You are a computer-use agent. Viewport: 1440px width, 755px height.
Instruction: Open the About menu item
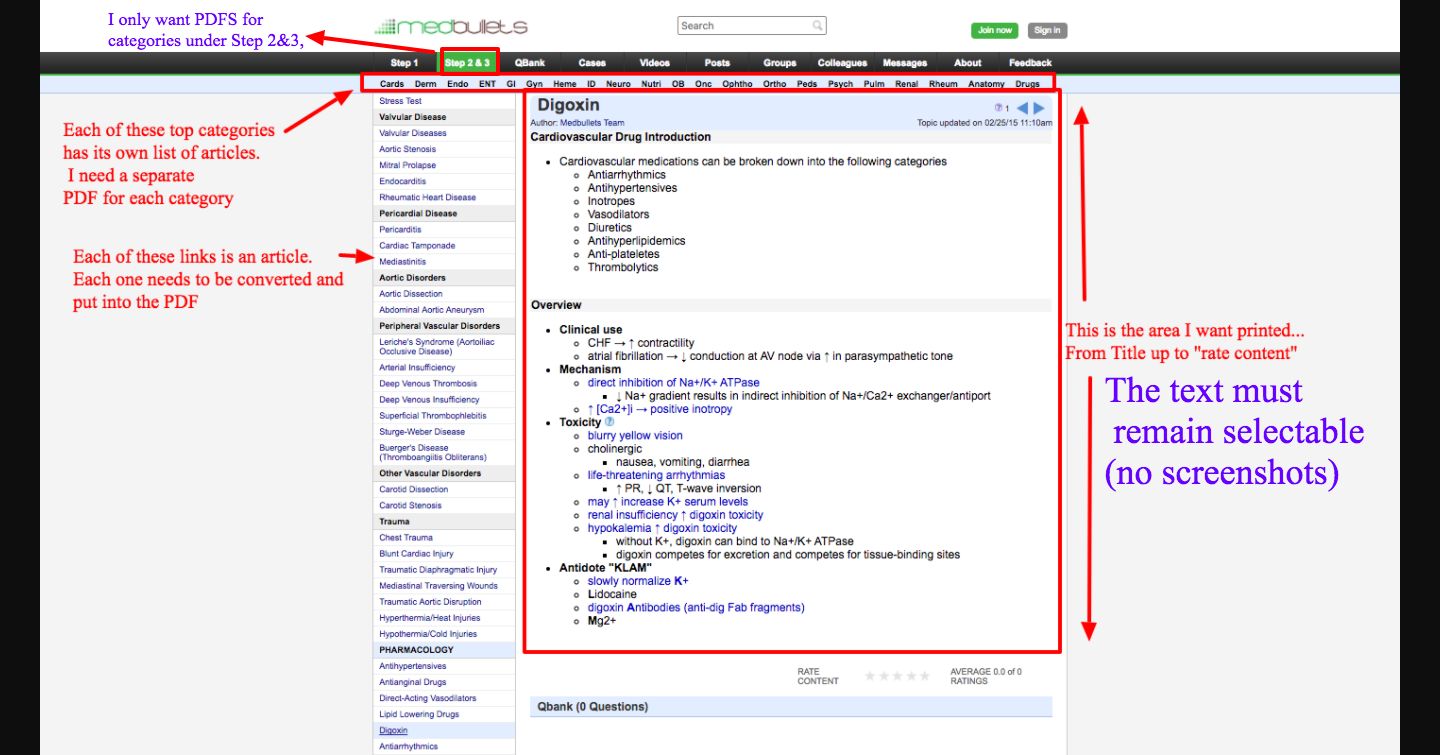967,63
